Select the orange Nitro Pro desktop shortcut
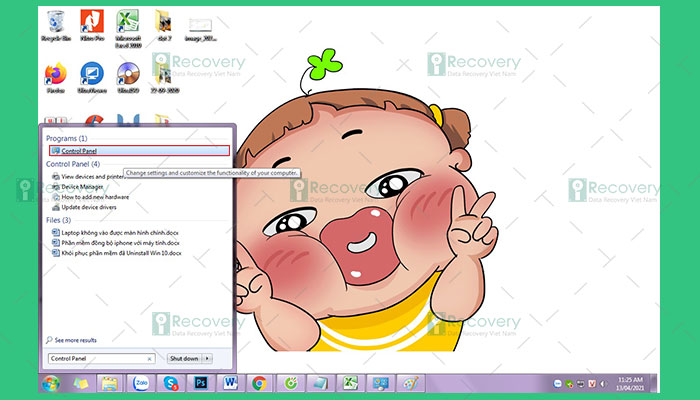 (92, 26)
